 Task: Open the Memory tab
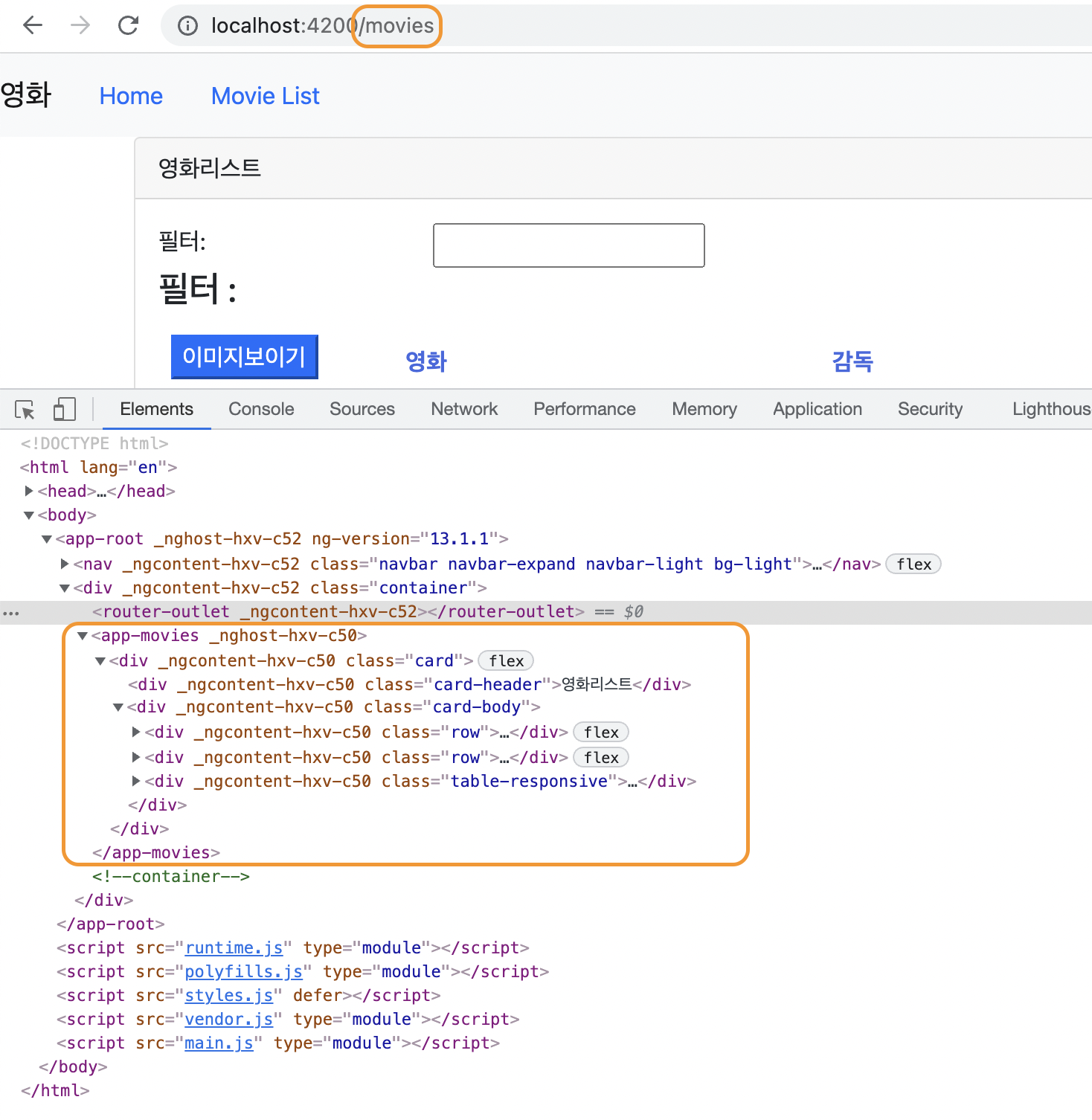click(704, 409)
